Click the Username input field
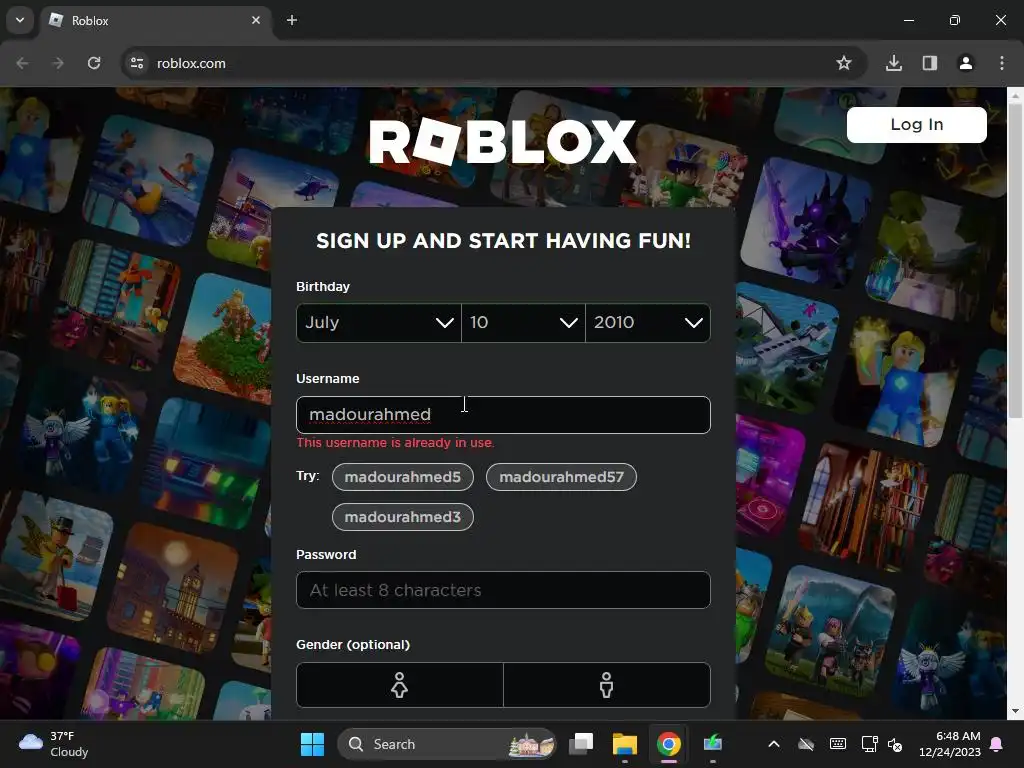The width and height of the screenshot is (1024, 768). [503, 415]
